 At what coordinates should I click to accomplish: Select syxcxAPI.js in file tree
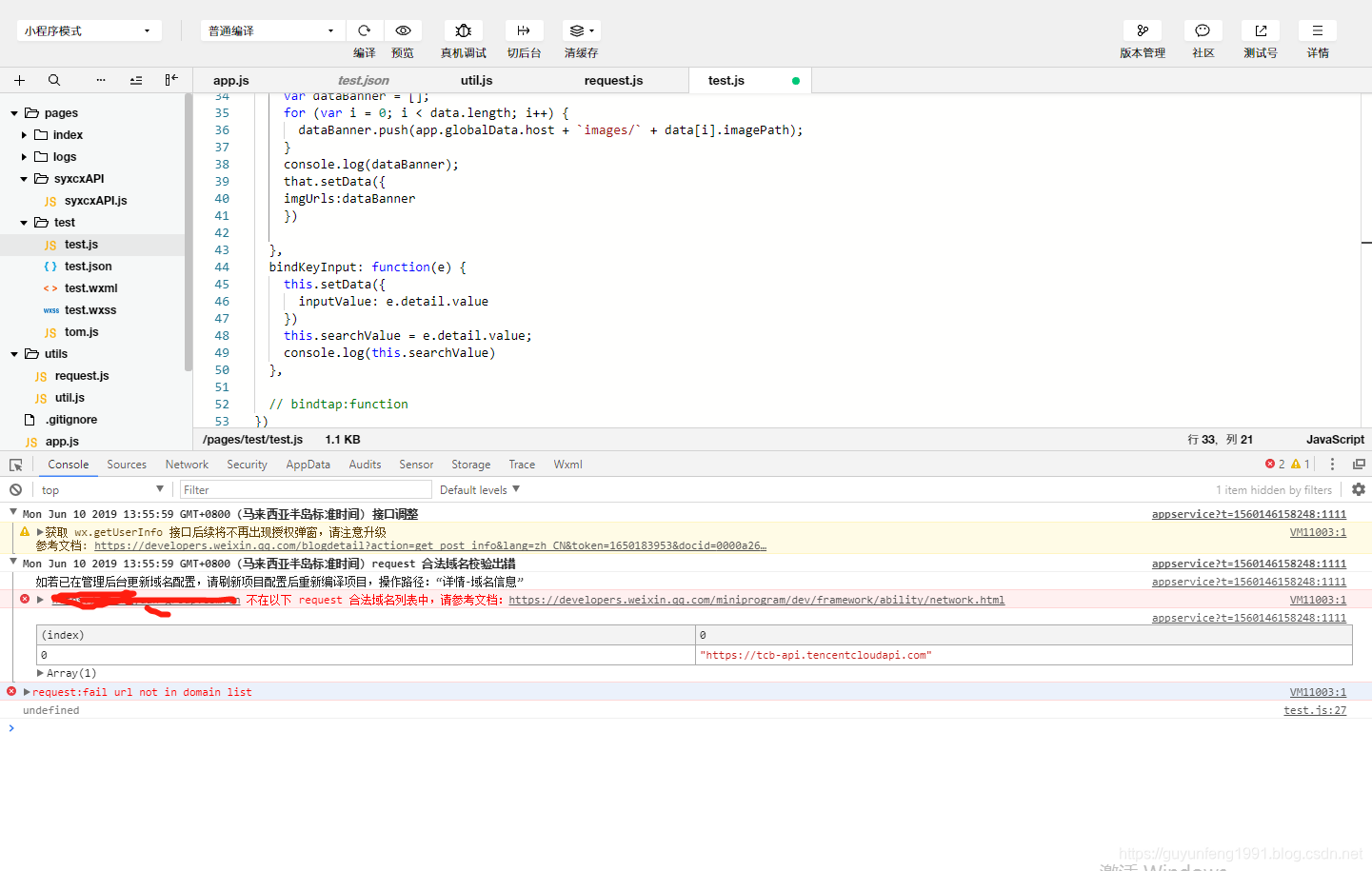[x=95, y=201]
